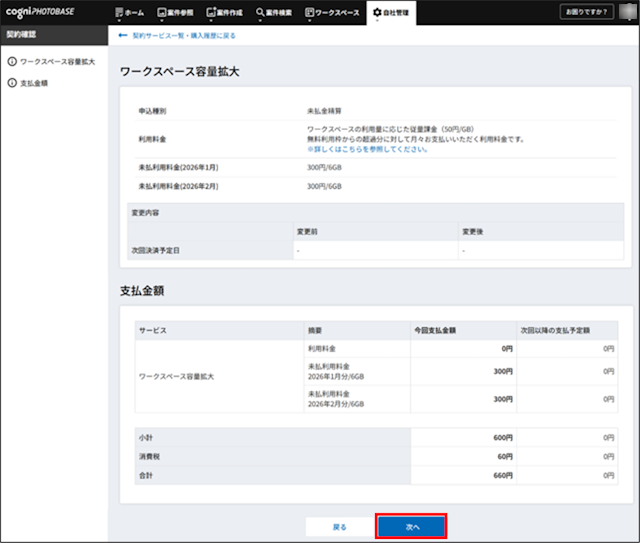Click the 自社管理 gear icon

point(377,12)
